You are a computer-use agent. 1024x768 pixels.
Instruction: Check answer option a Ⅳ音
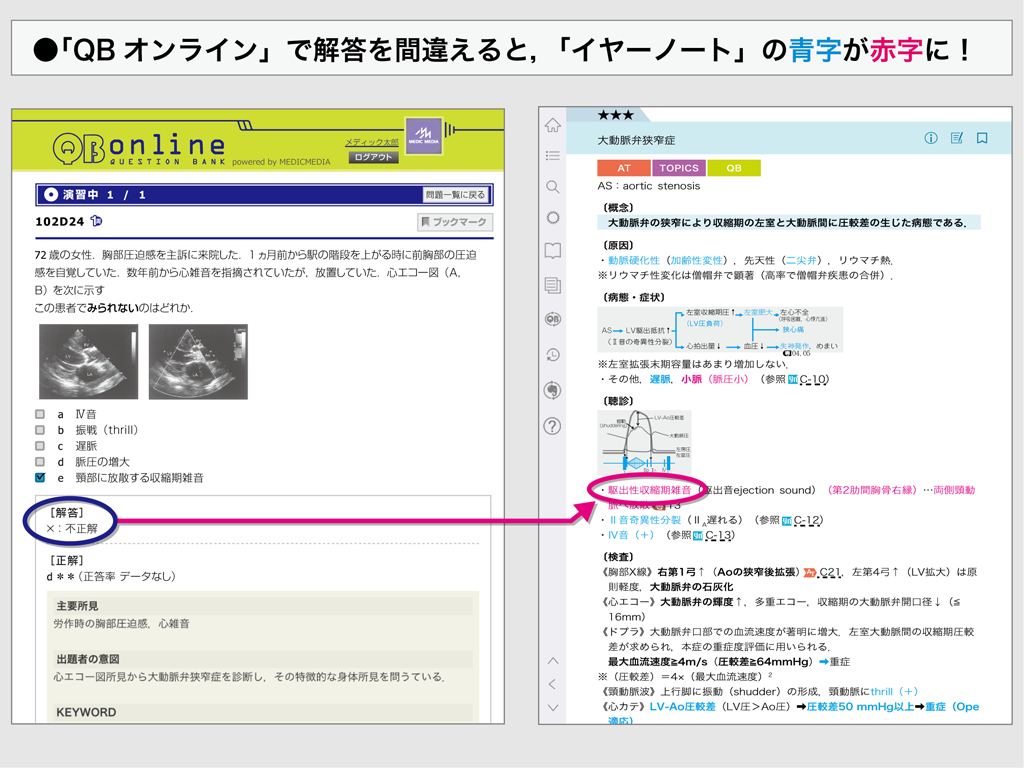[40, 414]
